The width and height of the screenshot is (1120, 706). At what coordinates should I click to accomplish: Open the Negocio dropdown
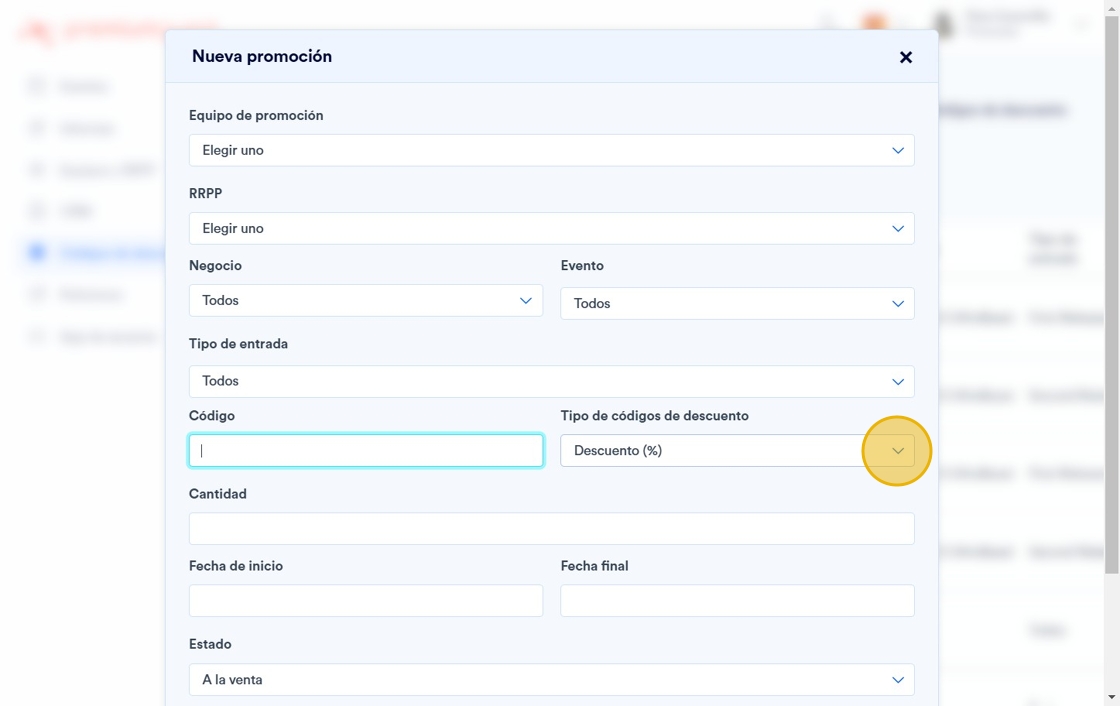point(365,300)
